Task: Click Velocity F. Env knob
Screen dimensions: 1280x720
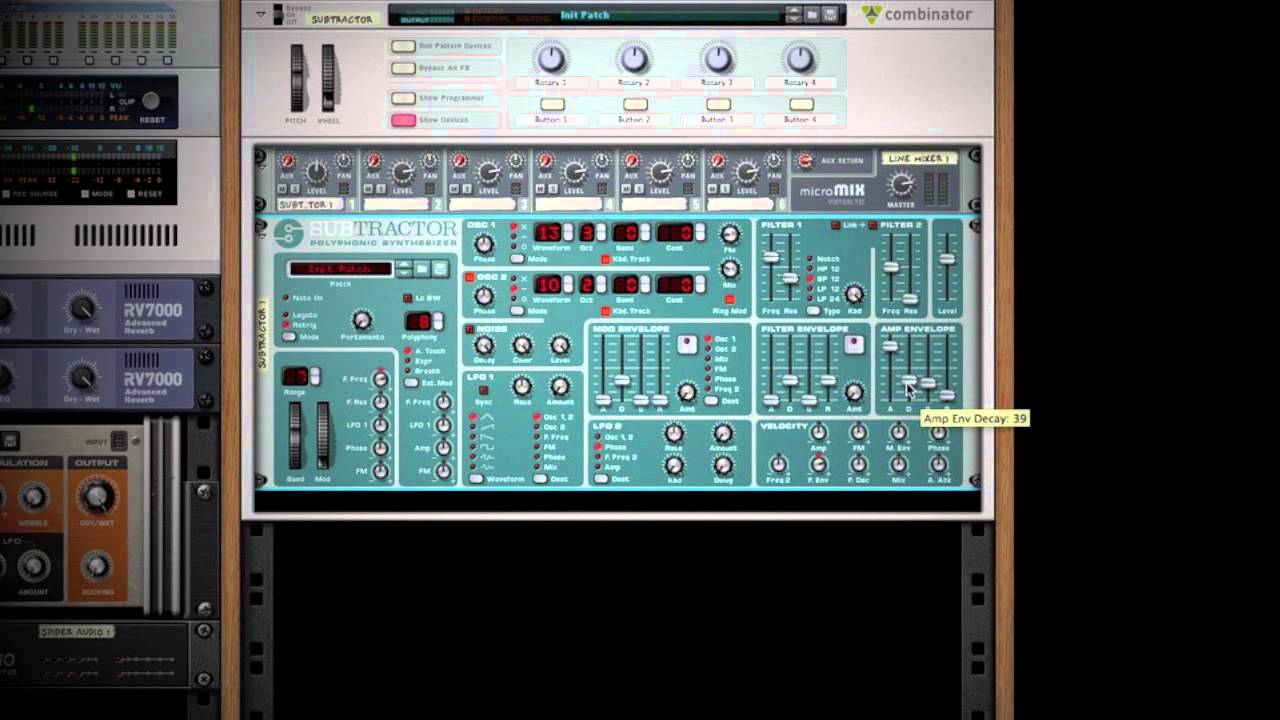Action: pyautogui.click(x=818, y=464)
